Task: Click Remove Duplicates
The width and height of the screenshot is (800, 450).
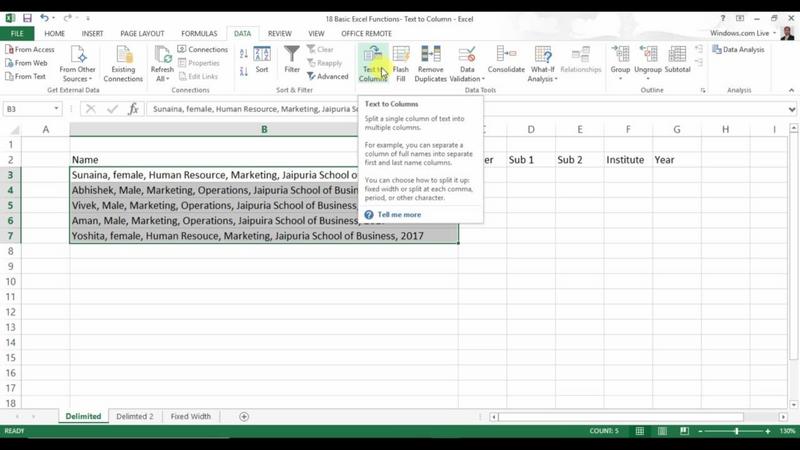Action: [x=430, y=64]
